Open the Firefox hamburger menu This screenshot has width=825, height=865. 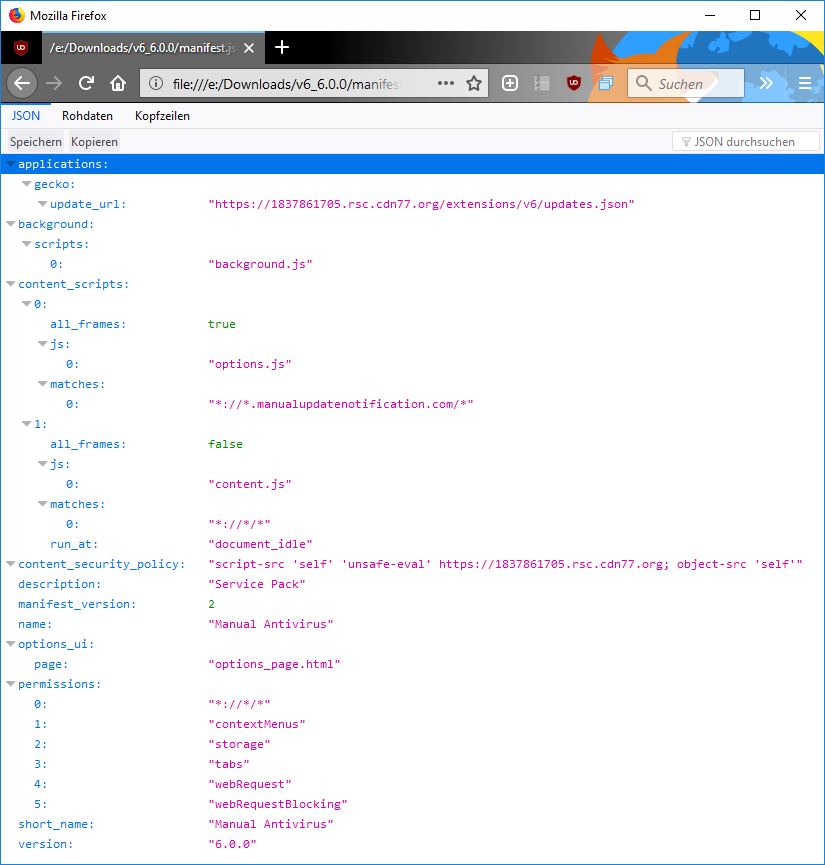coord(804,83)
